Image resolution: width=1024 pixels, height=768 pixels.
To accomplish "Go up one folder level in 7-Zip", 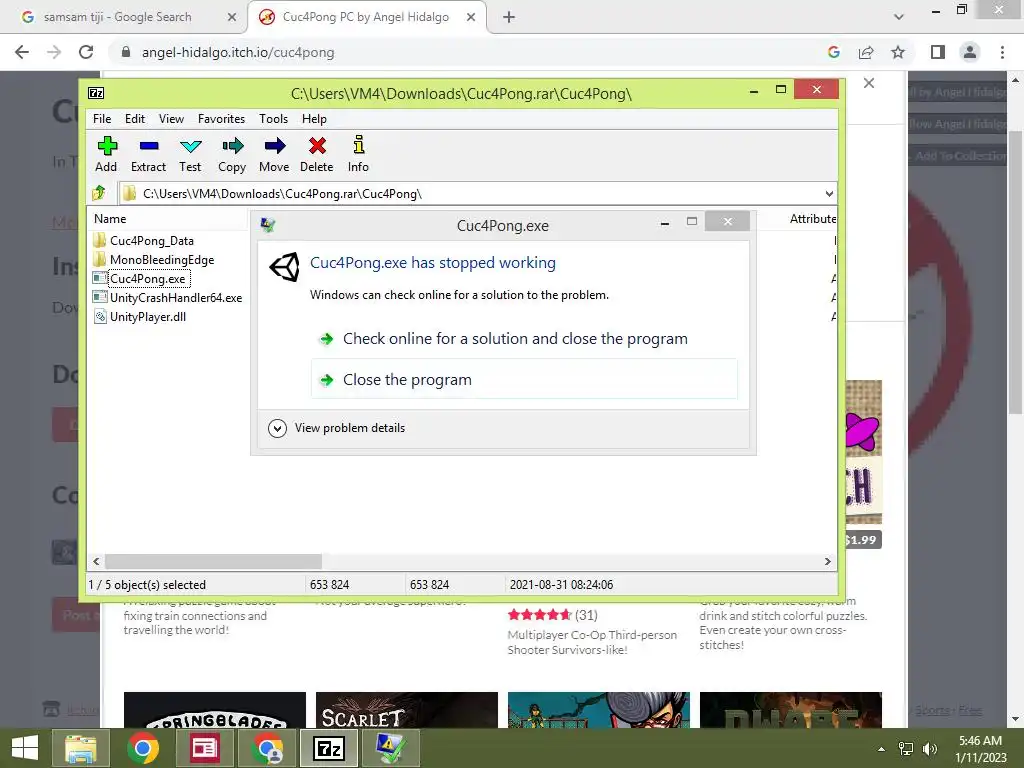I will 99,193.
